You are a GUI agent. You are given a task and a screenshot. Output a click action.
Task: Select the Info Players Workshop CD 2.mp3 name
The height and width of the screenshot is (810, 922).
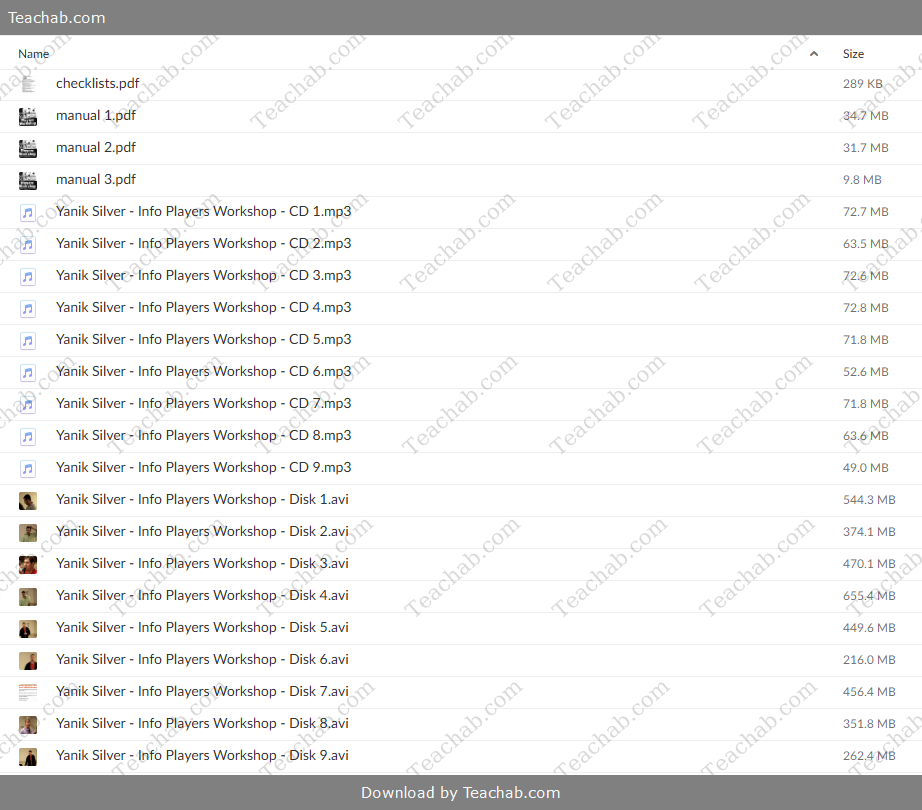[x=203, y=243]
